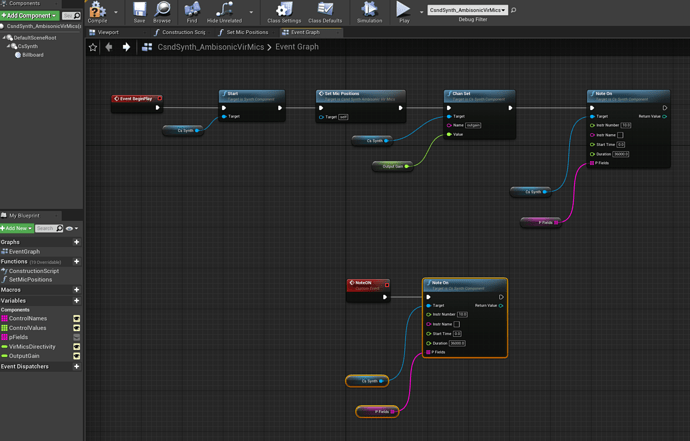This screenshot has height=441, width=690.
Task: Select the Event Graph tab
Action: pyautogui.click(x=305, y=32)
